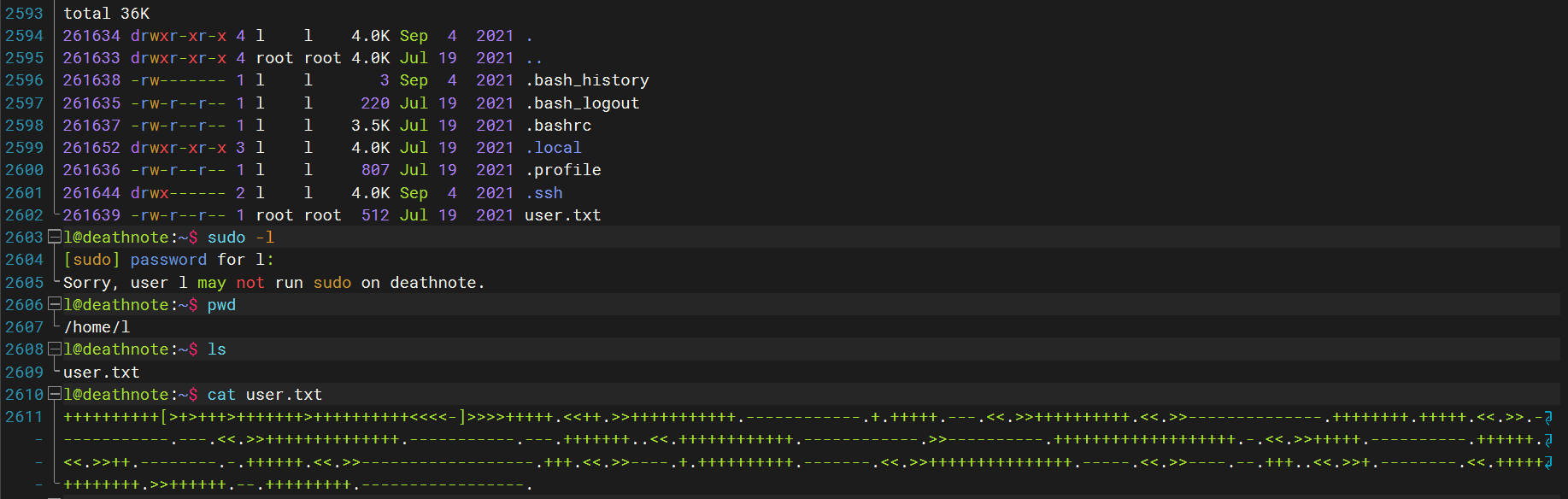The image size is (1568, 499).
Task: Click the 'total 36K' text
Action: (x=107, y=14)
